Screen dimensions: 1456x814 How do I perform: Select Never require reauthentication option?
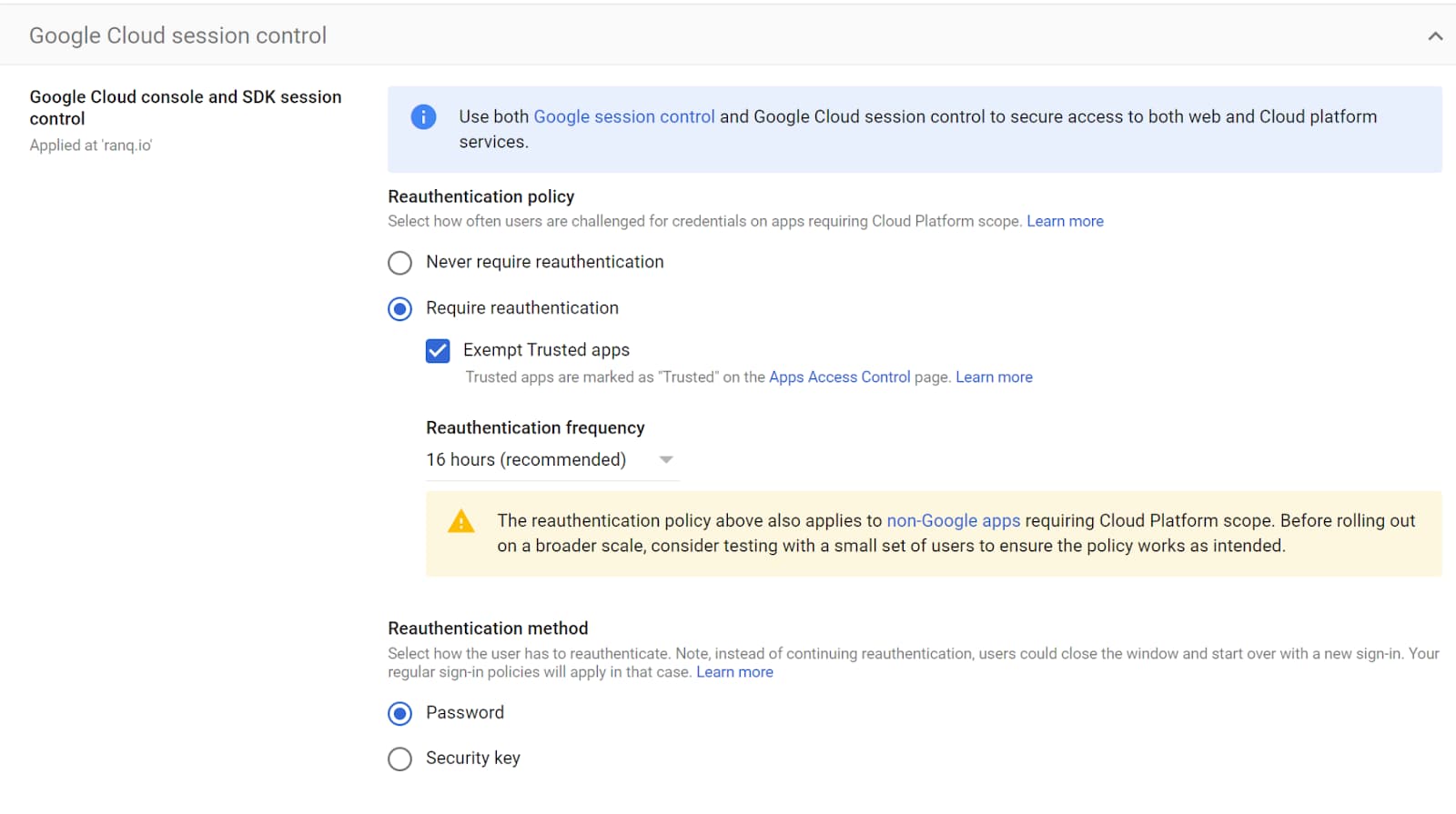[399, 263]
